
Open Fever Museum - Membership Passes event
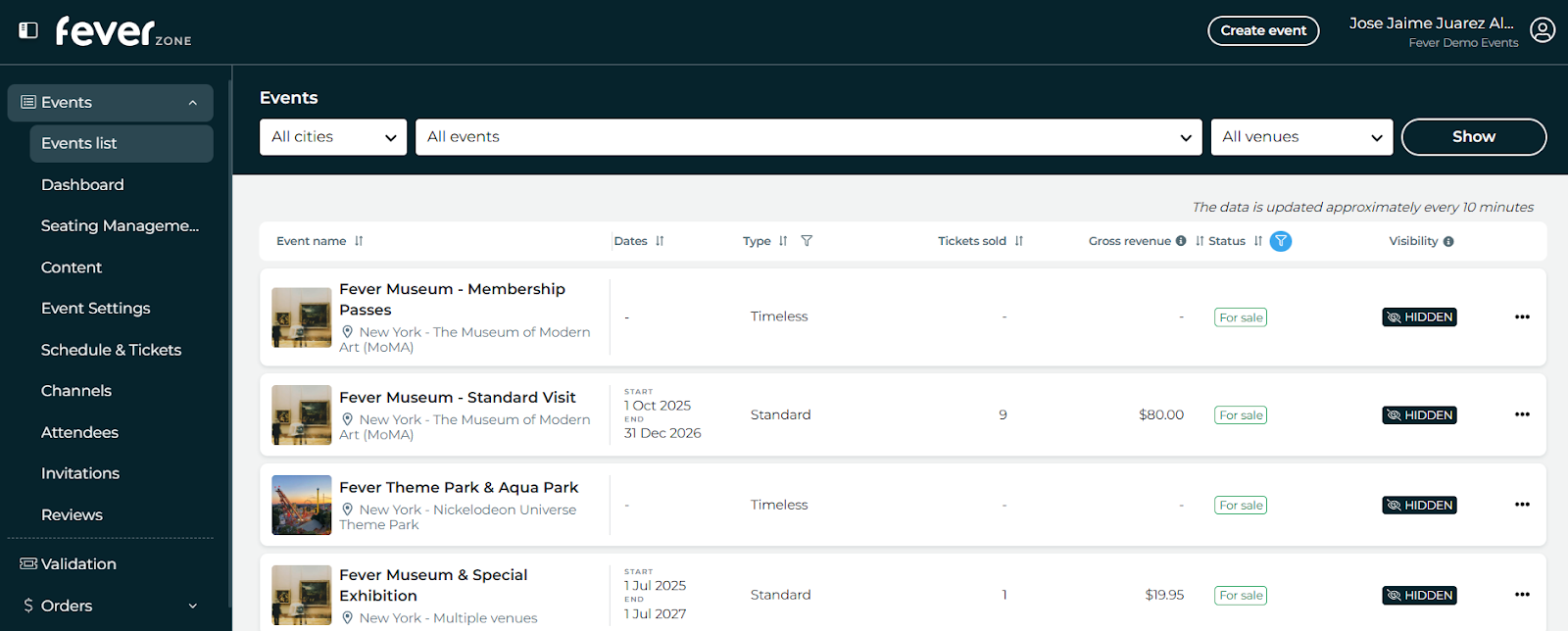pos(452,299)
